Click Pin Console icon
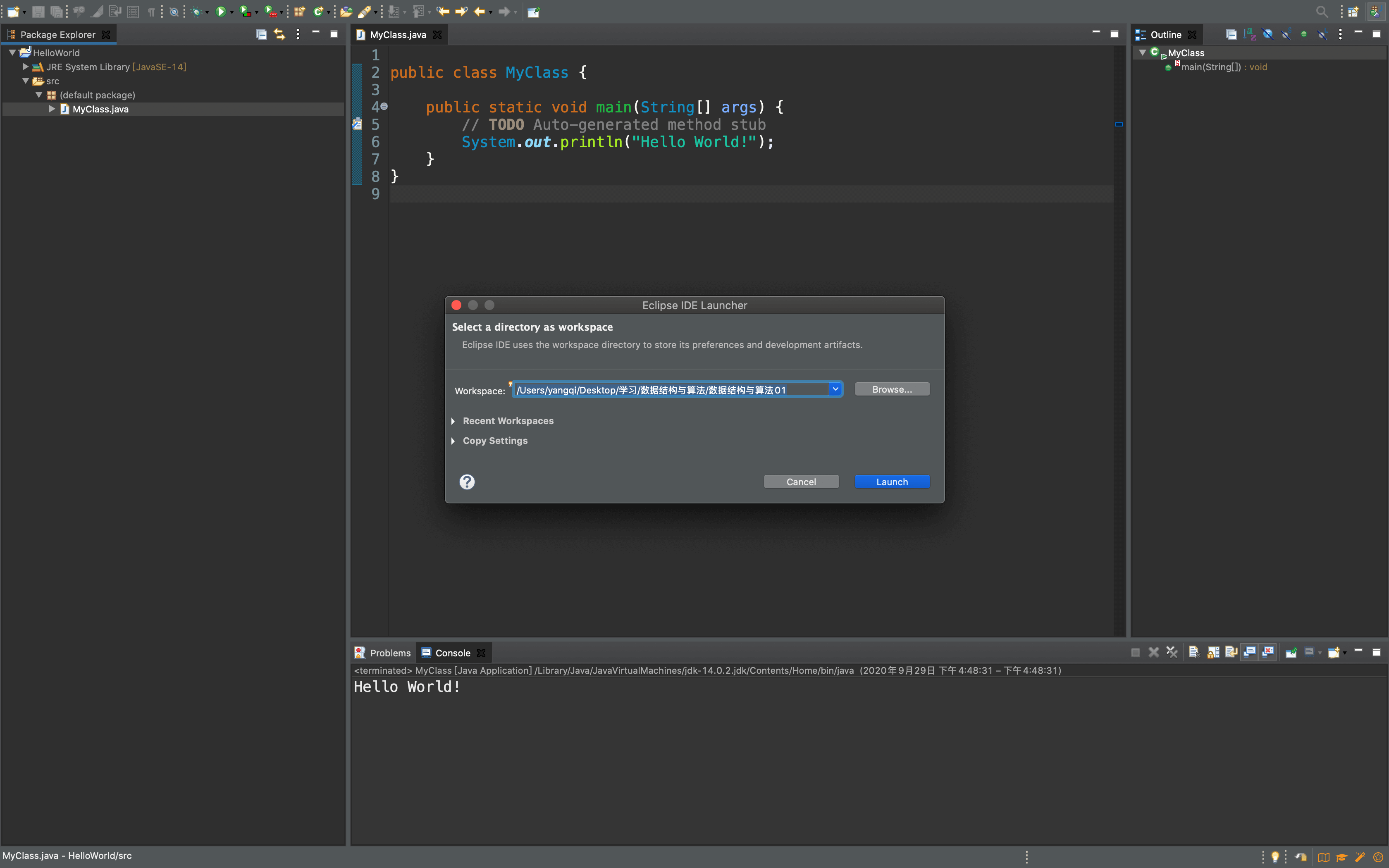Screen dimensions: 1389x868 tap(1291, 652)
